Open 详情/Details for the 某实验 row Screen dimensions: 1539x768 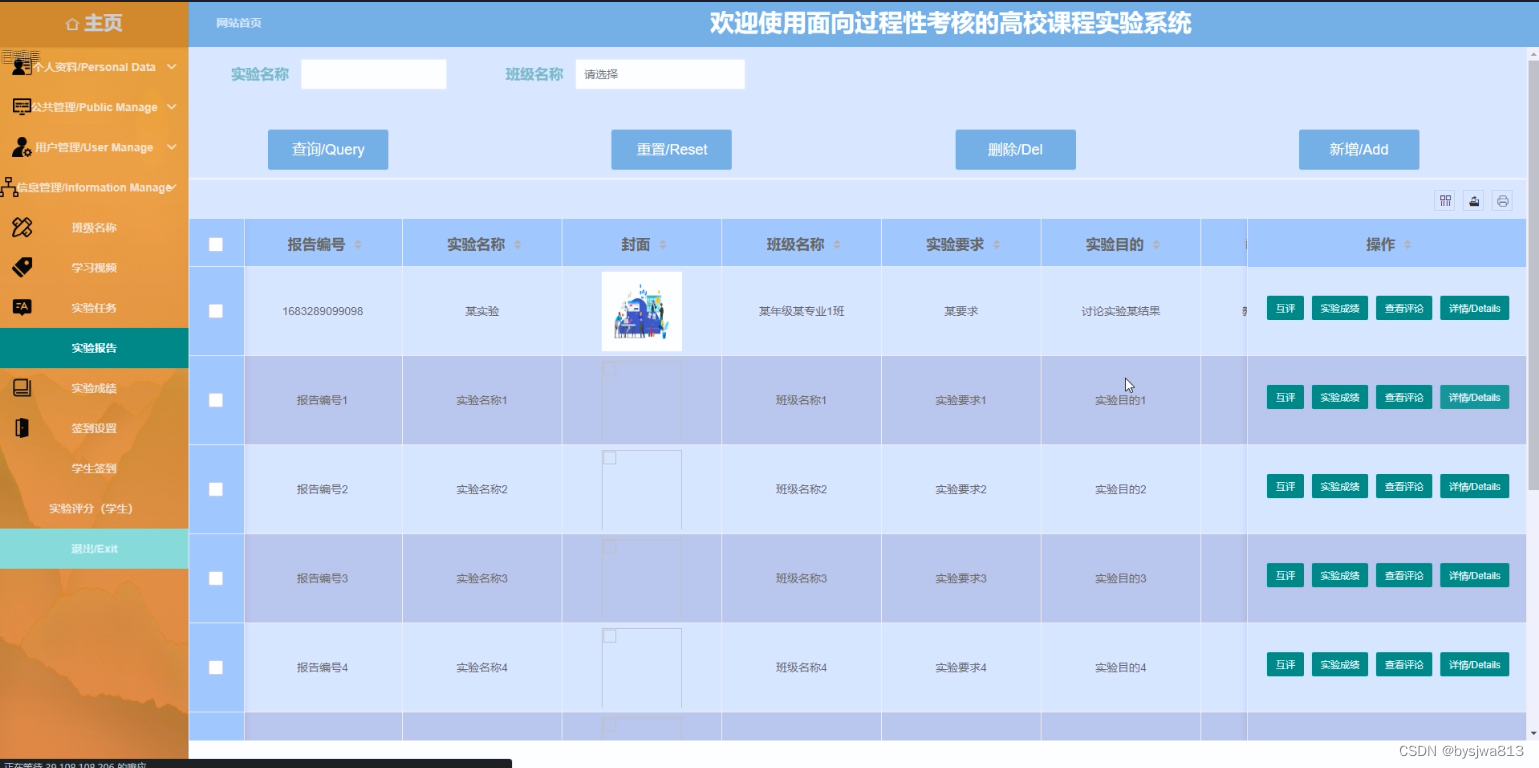[x=1474, y=308]
